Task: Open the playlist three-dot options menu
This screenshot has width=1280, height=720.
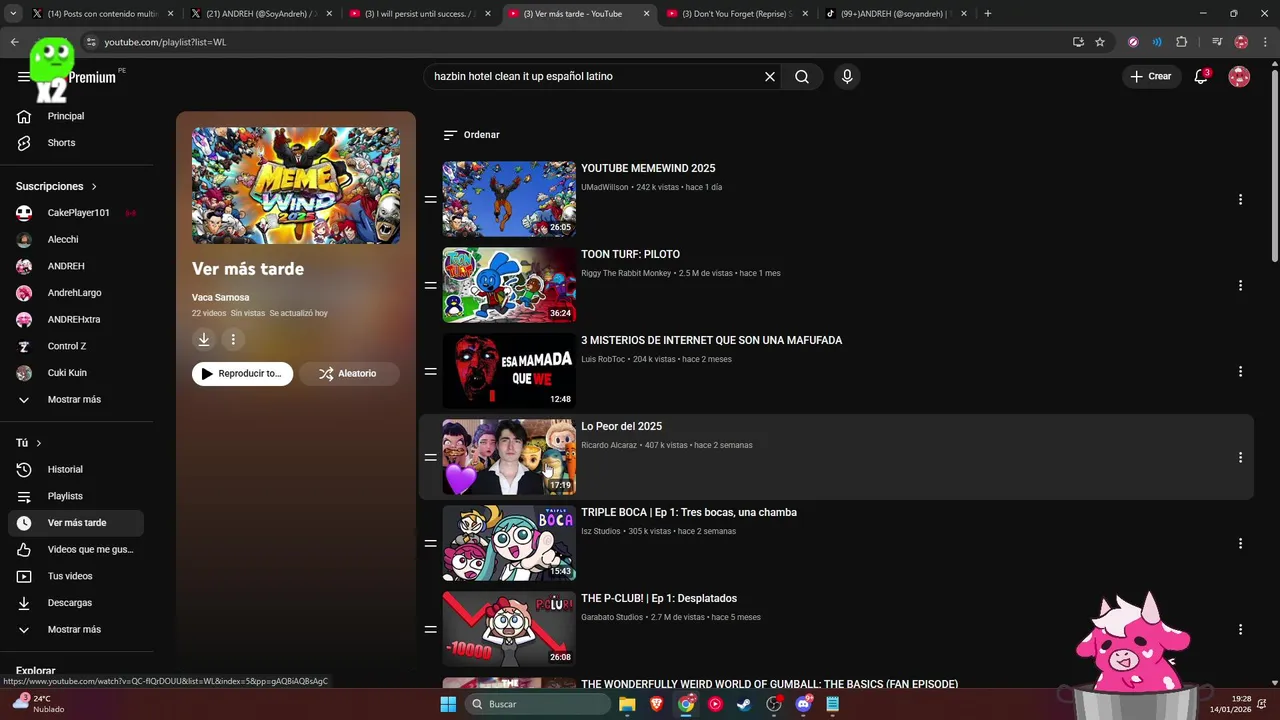Action: click(233, 340)
